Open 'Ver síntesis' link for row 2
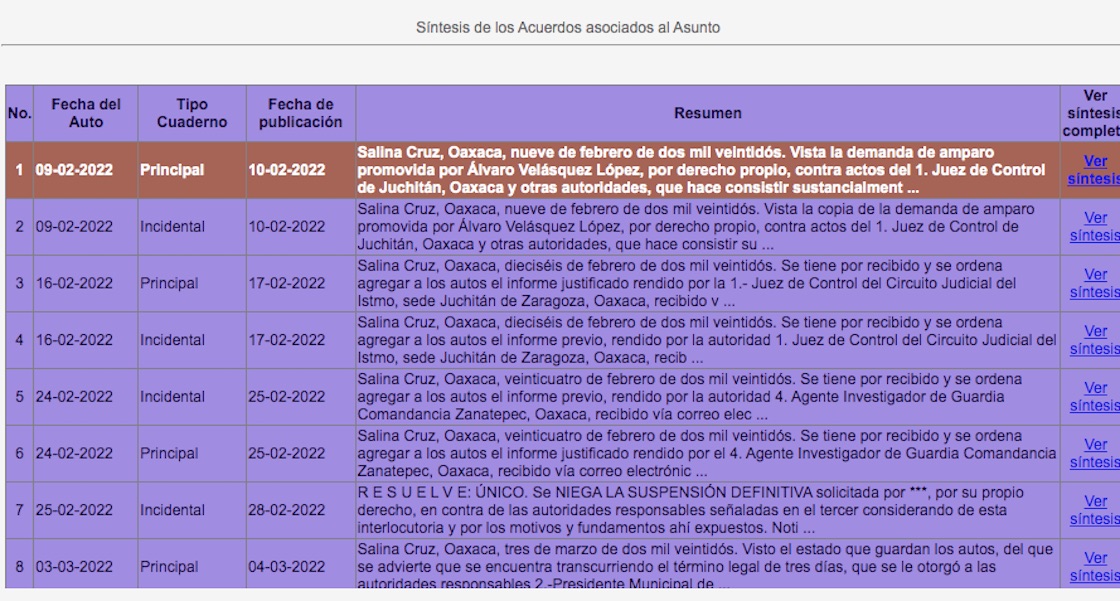Viewport: 1120px width, 601px height. pos(1094,227)
